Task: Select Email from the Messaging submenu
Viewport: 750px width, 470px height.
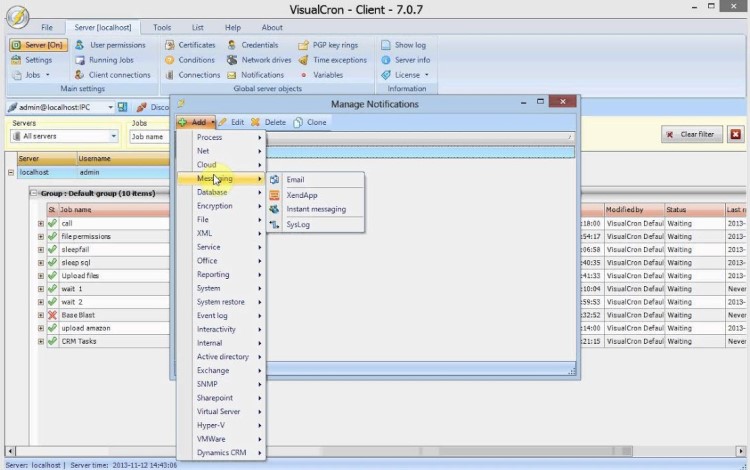Action: point(294,180)
